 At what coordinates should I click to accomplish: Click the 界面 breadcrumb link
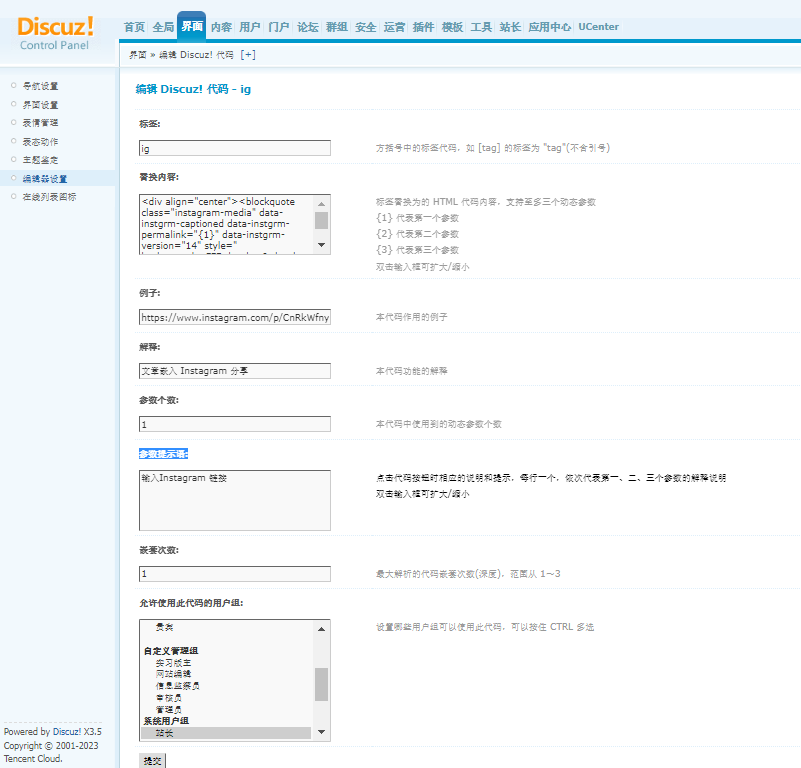pos(138,55)
